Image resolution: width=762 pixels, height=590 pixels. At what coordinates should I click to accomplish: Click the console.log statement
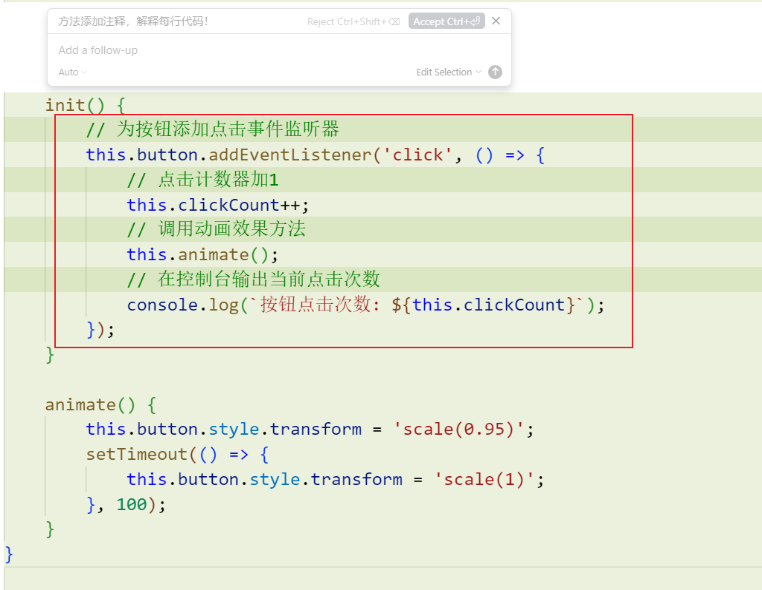tap(365, 305)
